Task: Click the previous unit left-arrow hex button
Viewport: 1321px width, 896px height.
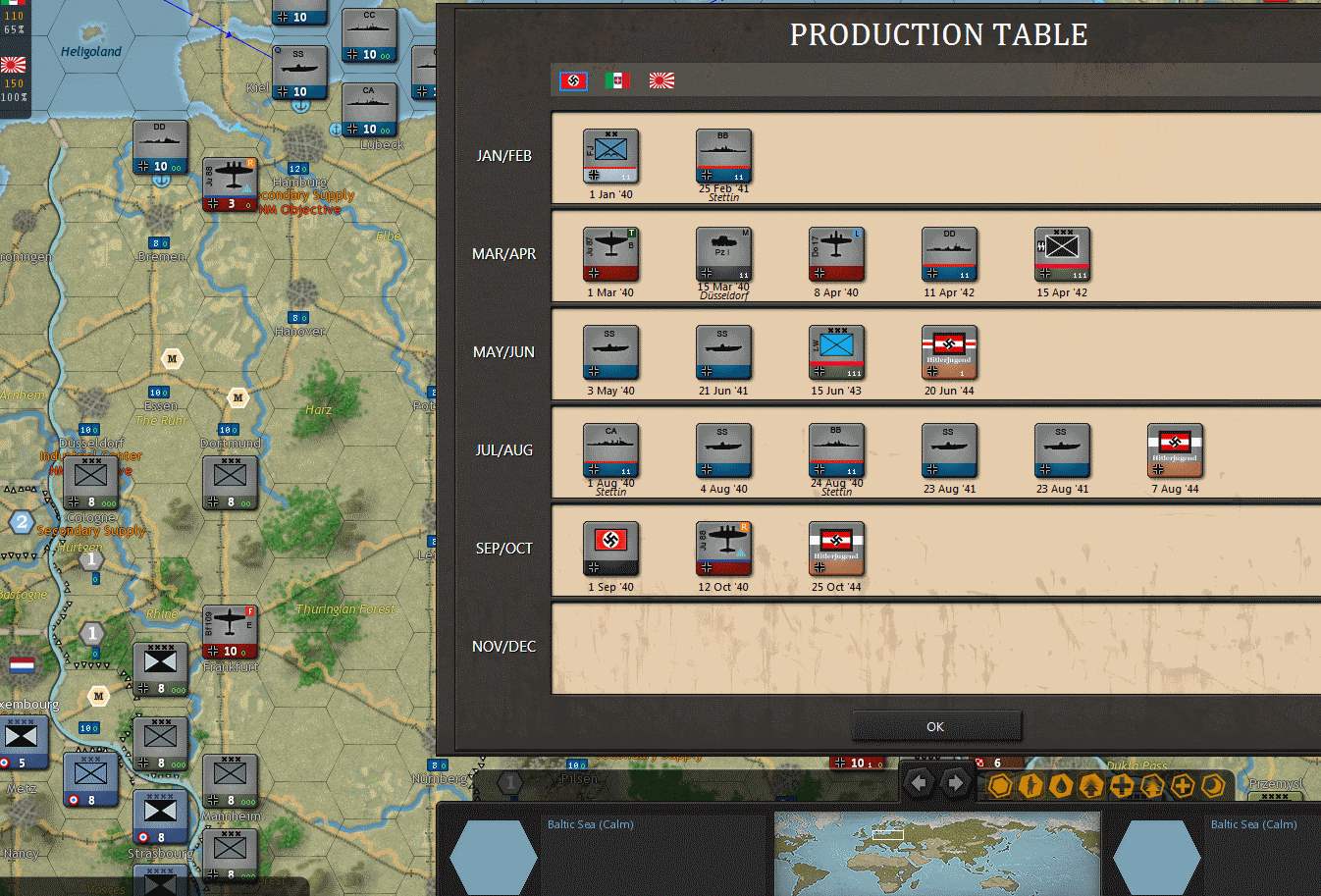Action: [x=920, y=783]
